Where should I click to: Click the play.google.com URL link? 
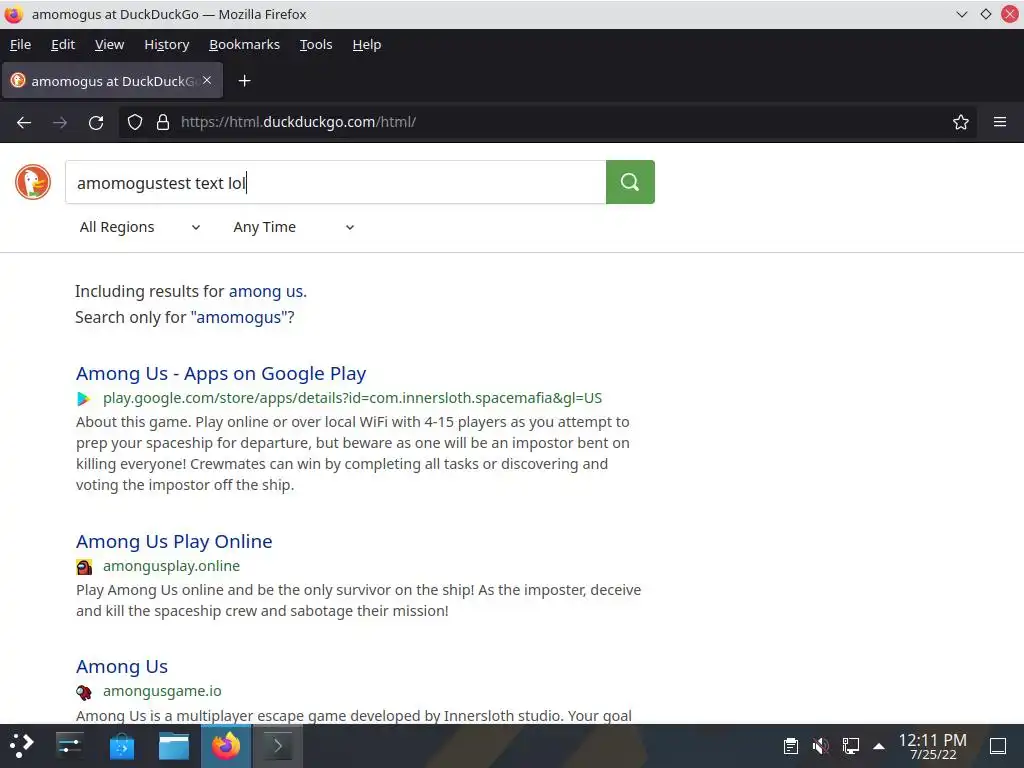click(x=352, y=398)
